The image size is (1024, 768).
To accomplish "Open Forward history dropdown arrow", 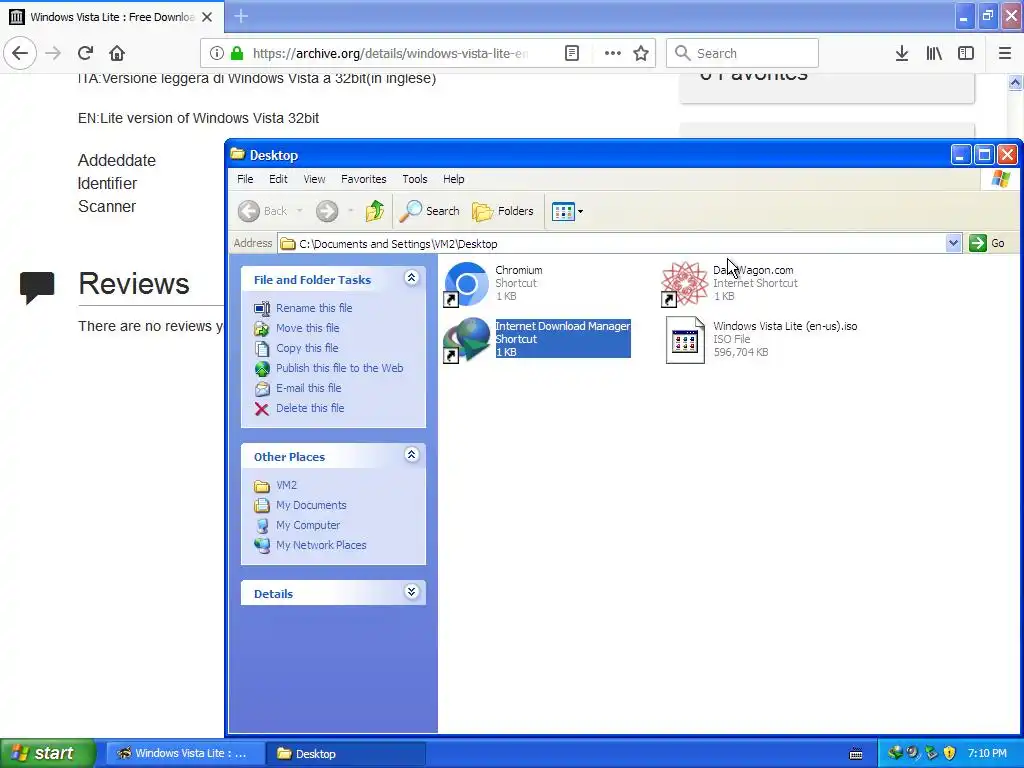I will [x=351, y=211].
